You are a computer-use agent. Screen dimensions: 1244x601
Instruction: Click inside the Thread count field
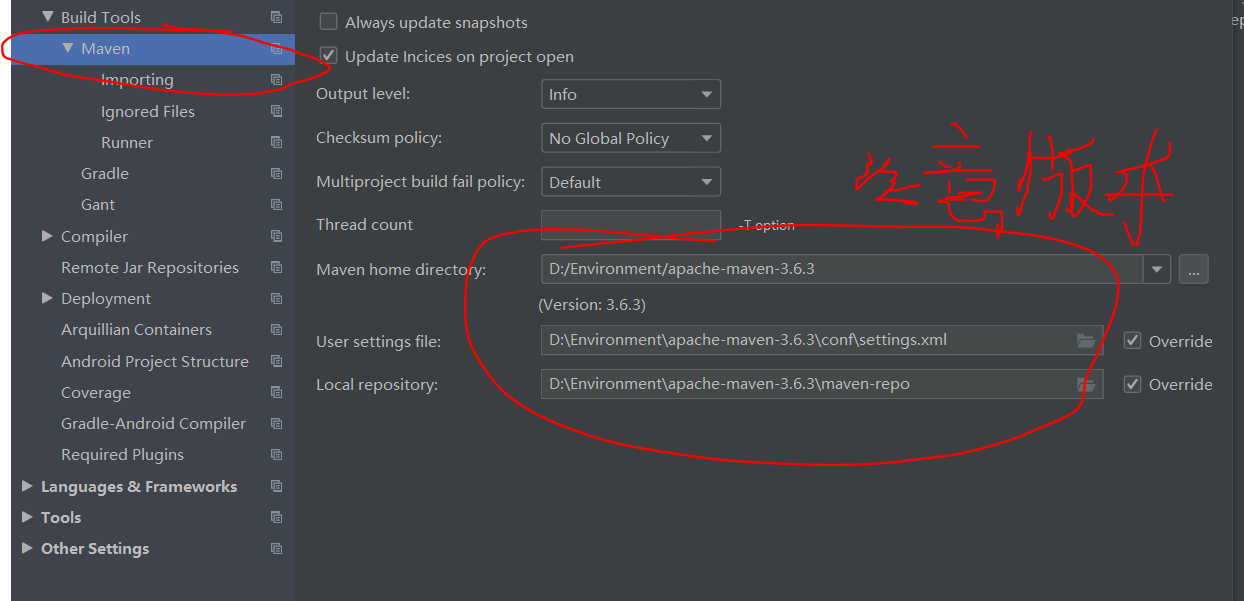point(630,225)
